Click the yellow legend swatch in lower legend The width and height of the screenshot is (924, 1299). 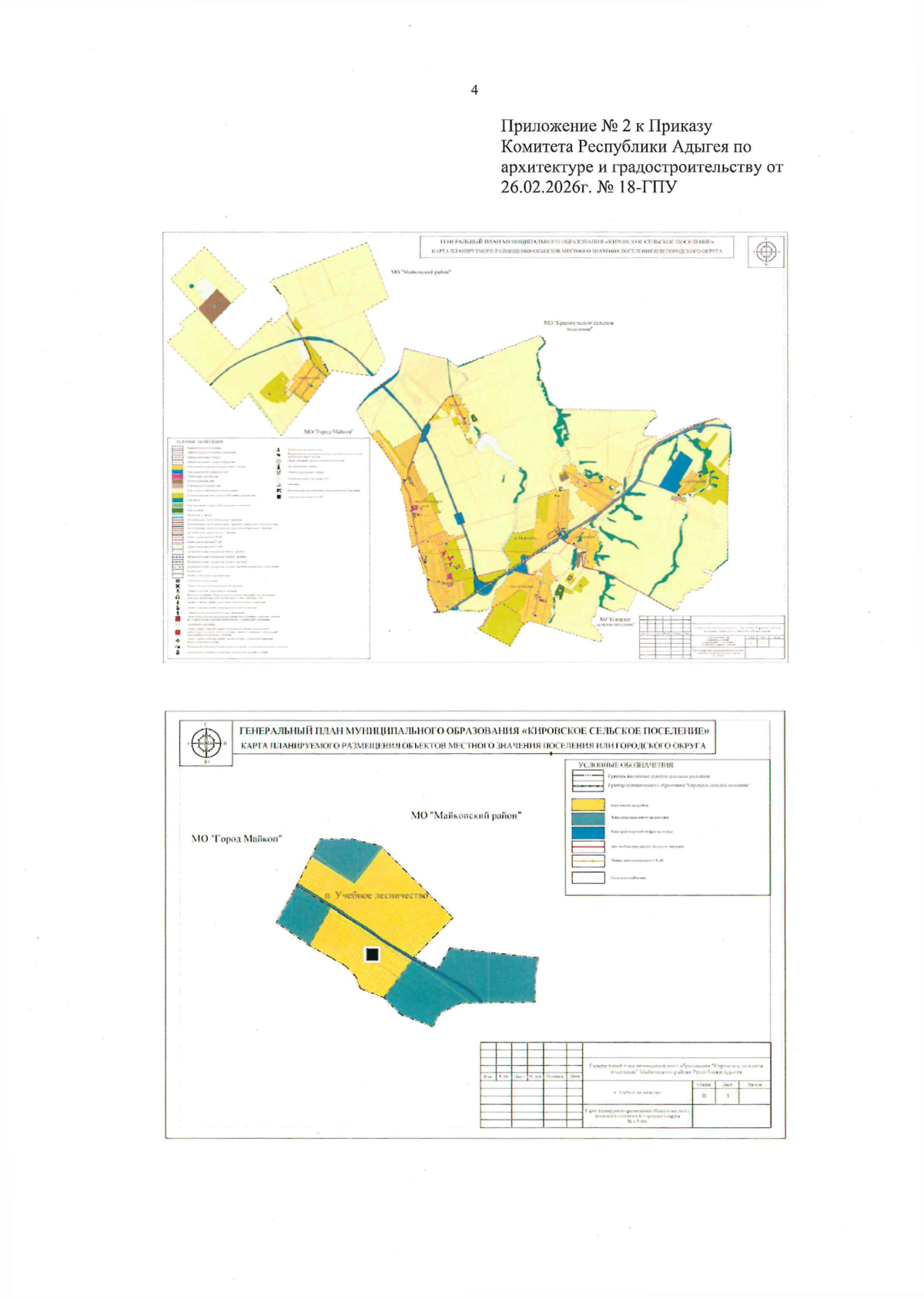(x=588, y=805)
